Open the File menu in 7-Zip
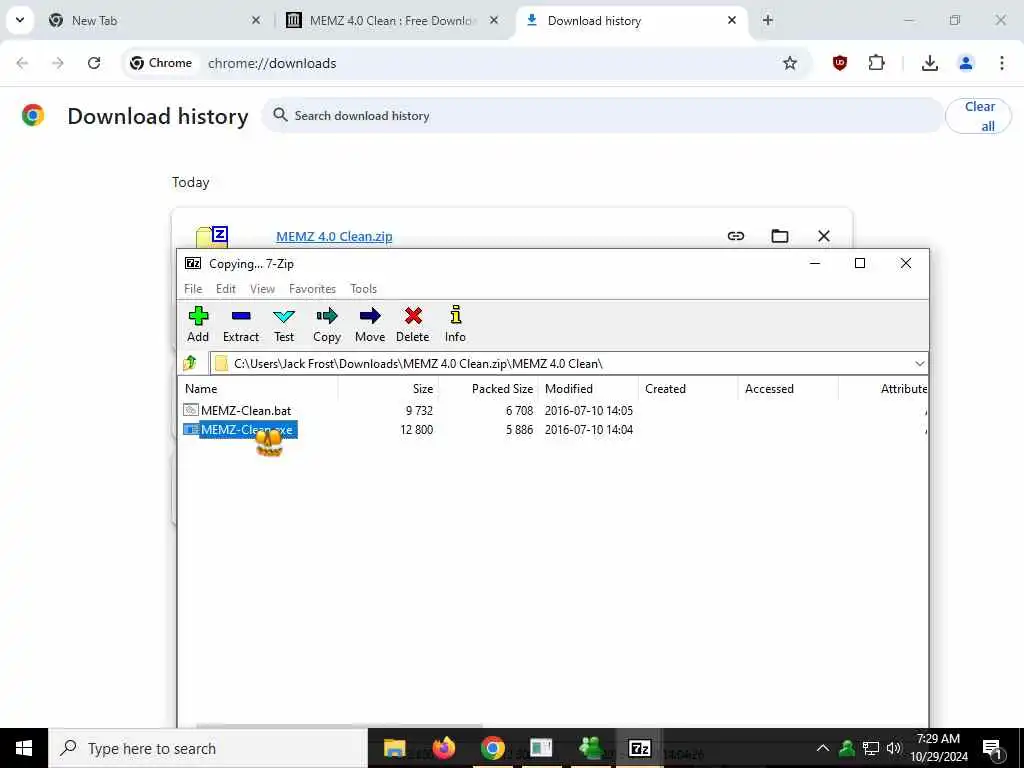Screen dimensions: 1024x768 [x=193, y=289]
